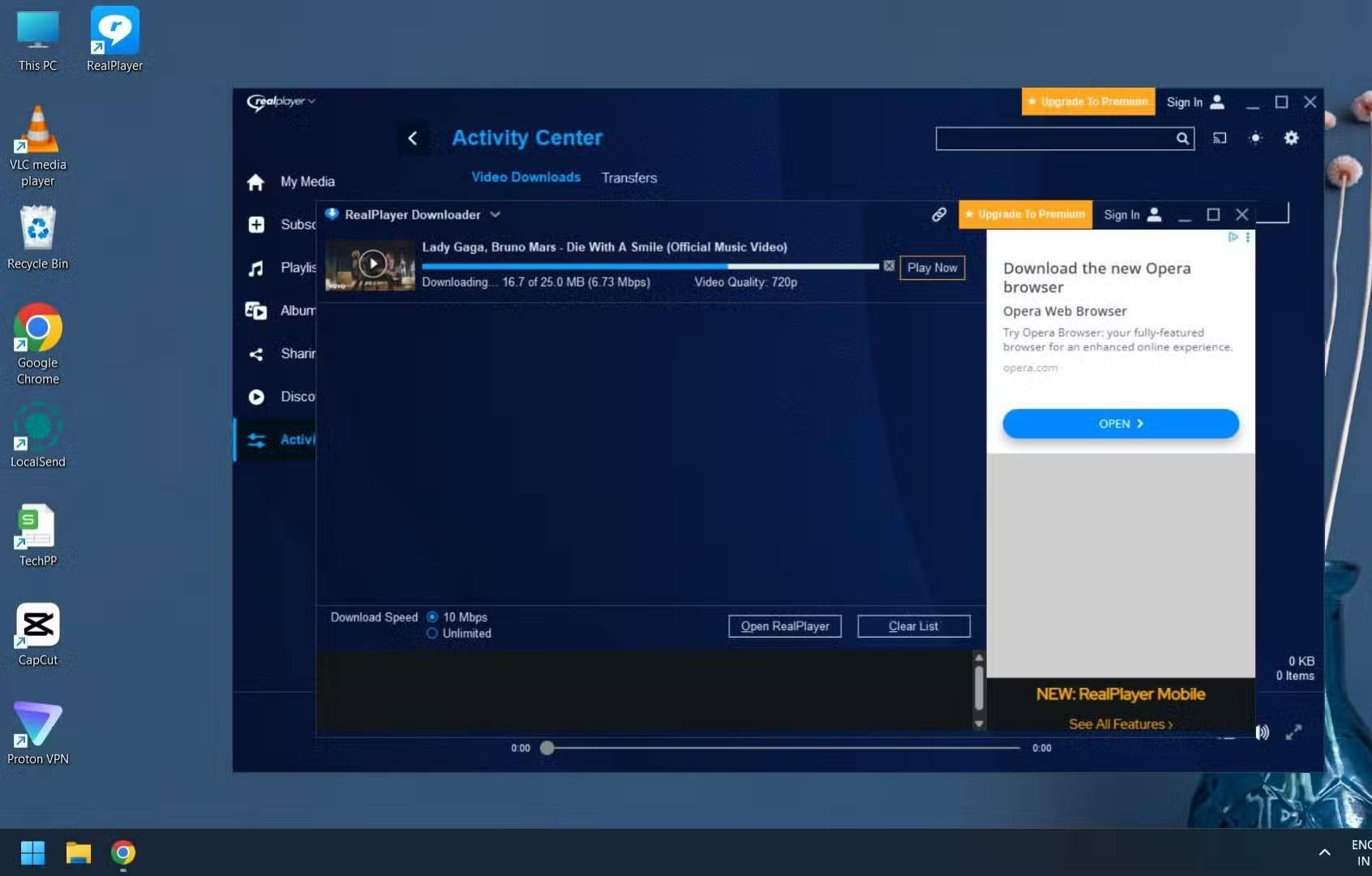Click "NEW: RealPlayer Mobile" banner text
The height and width of the screenshot is (876, 1372).
1121,694
